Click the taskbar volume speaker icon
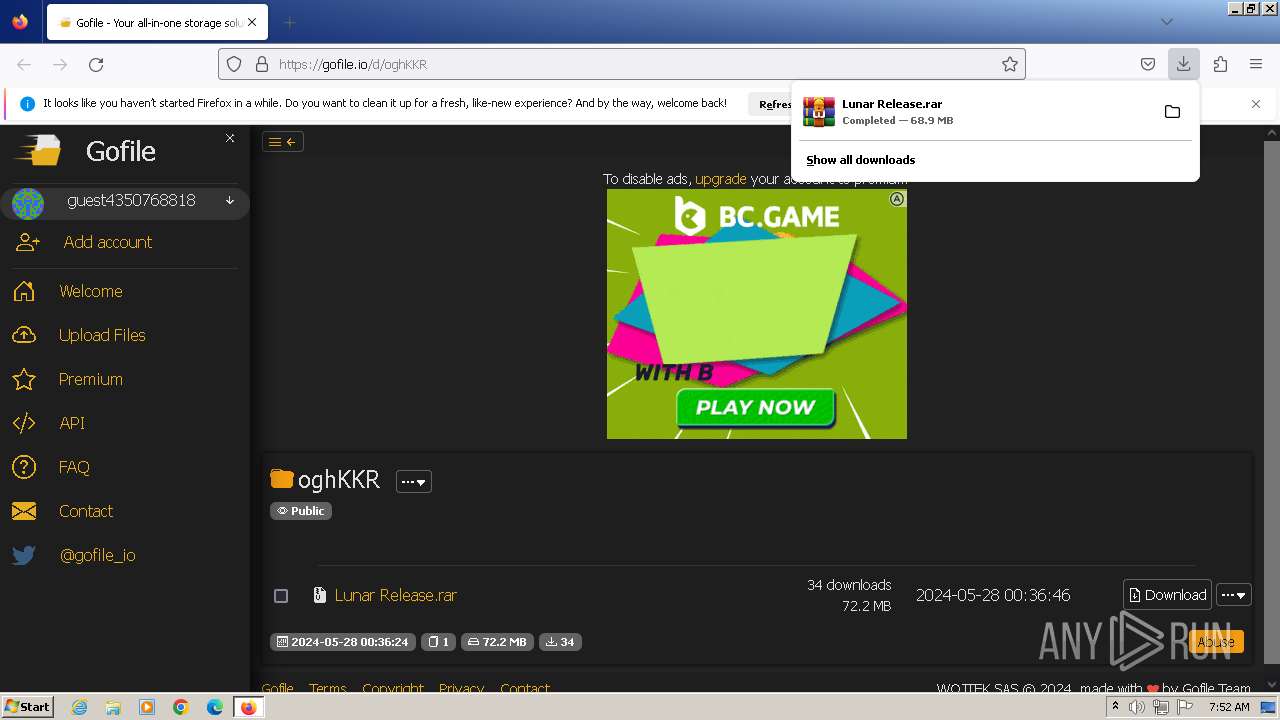Screen dimensions: 1280x720 pyautogui.click(x=1137, y=707)
